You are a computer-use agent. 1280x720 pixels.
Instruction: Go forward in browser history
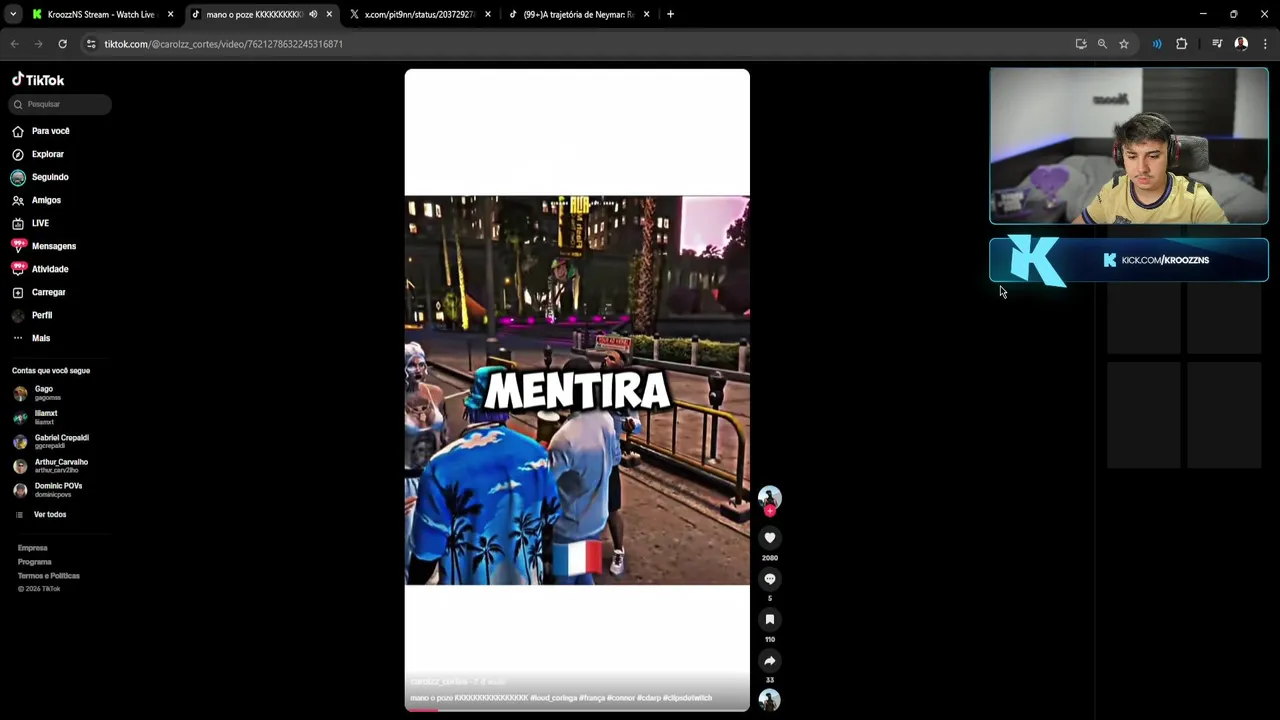pos(38,44)
